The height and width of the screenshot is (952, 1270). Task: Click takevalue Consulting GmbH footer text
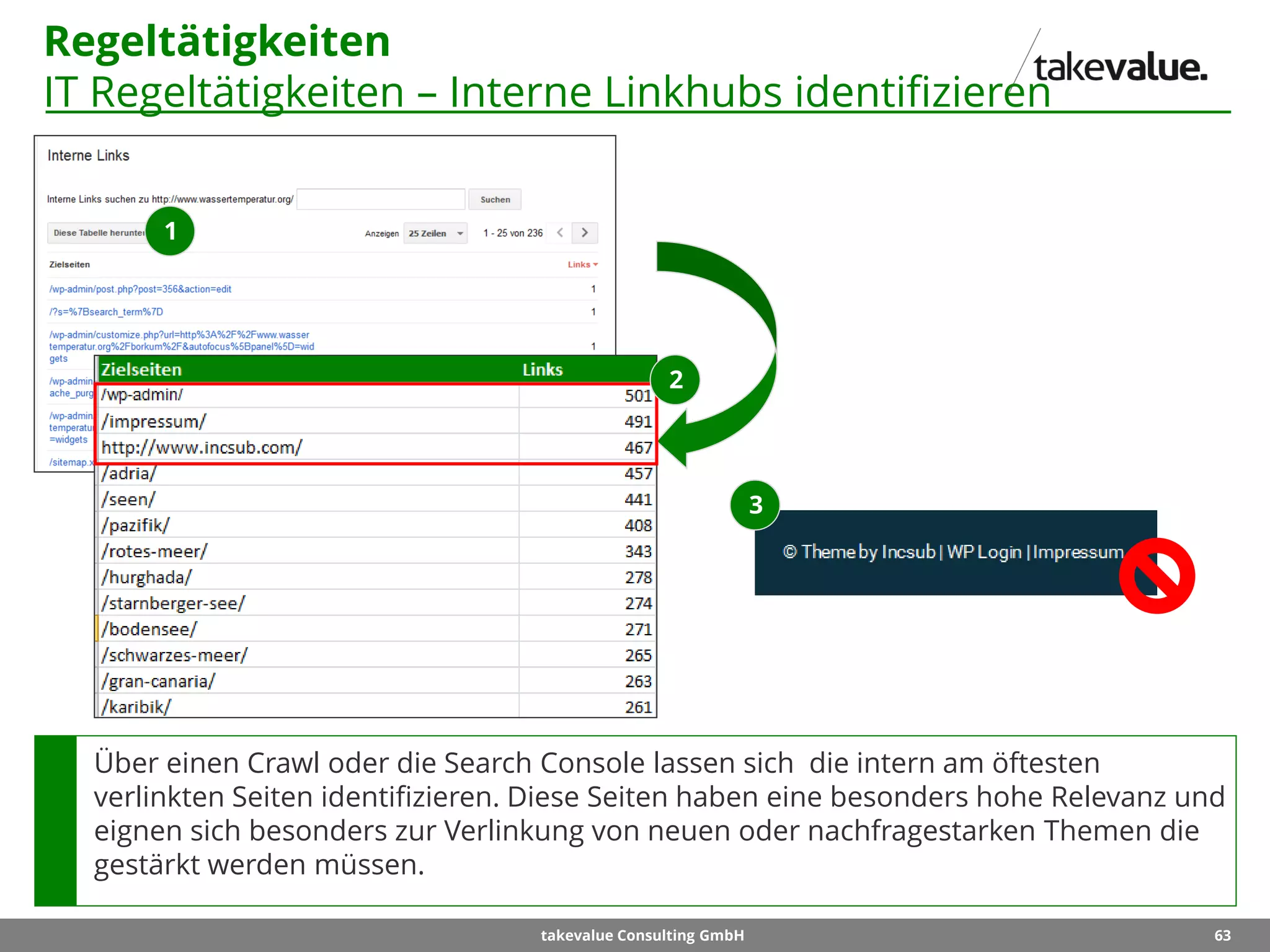642,935
